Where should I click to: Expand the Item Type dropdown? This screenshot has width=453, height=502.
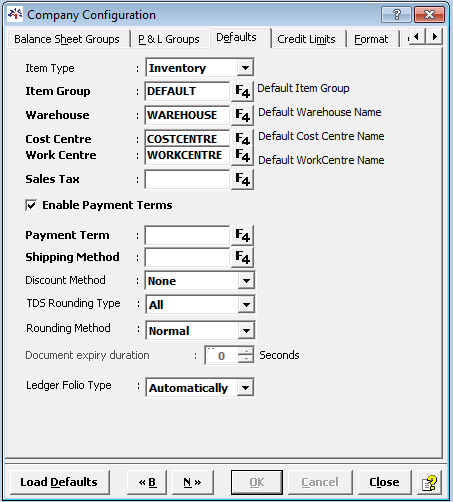click(x=245, y=68)
